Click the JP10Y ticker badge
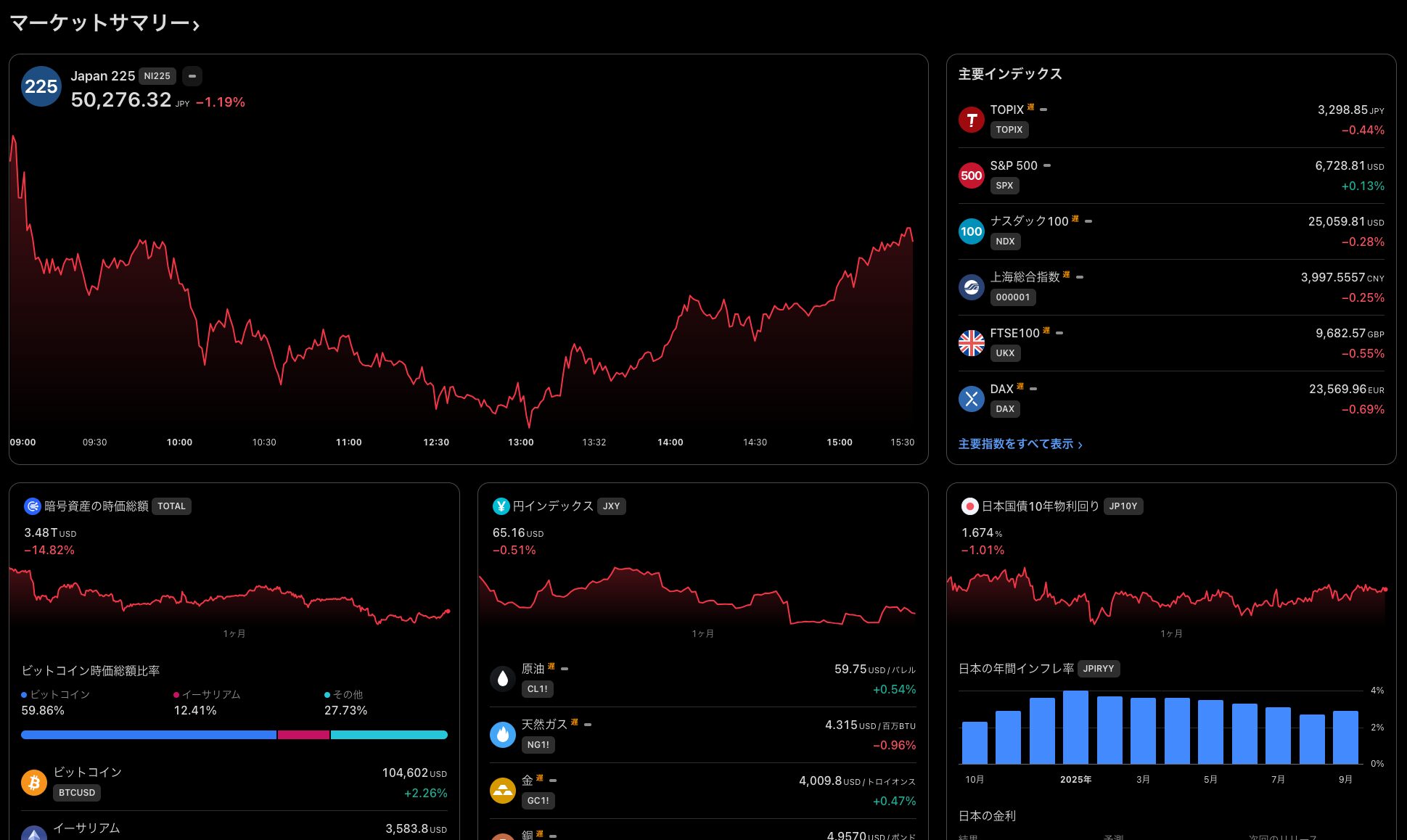 pyautogui.click(x=1123, y=506)
